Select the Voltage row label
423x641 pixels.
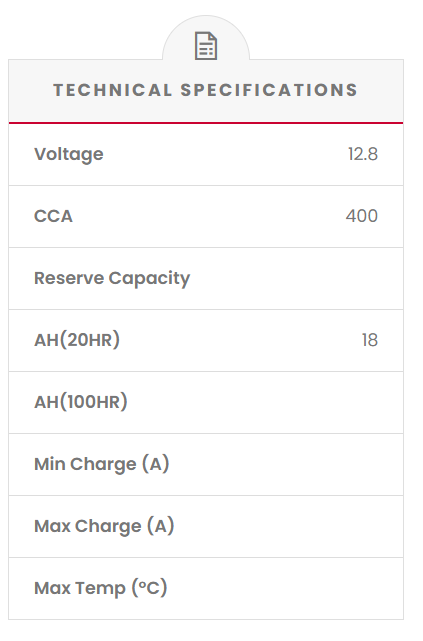69,155
